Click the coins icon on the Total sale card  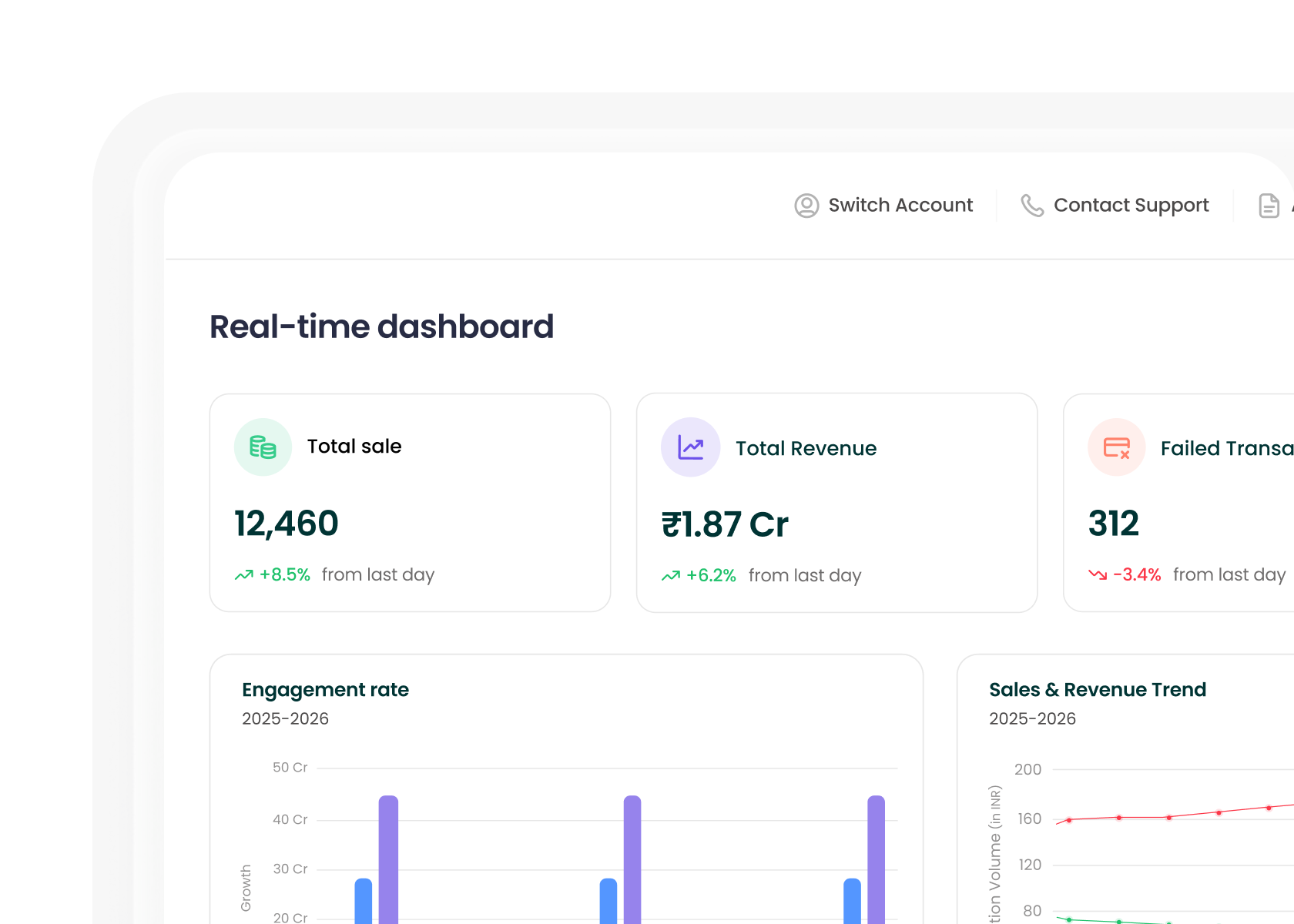coord(262,447)
